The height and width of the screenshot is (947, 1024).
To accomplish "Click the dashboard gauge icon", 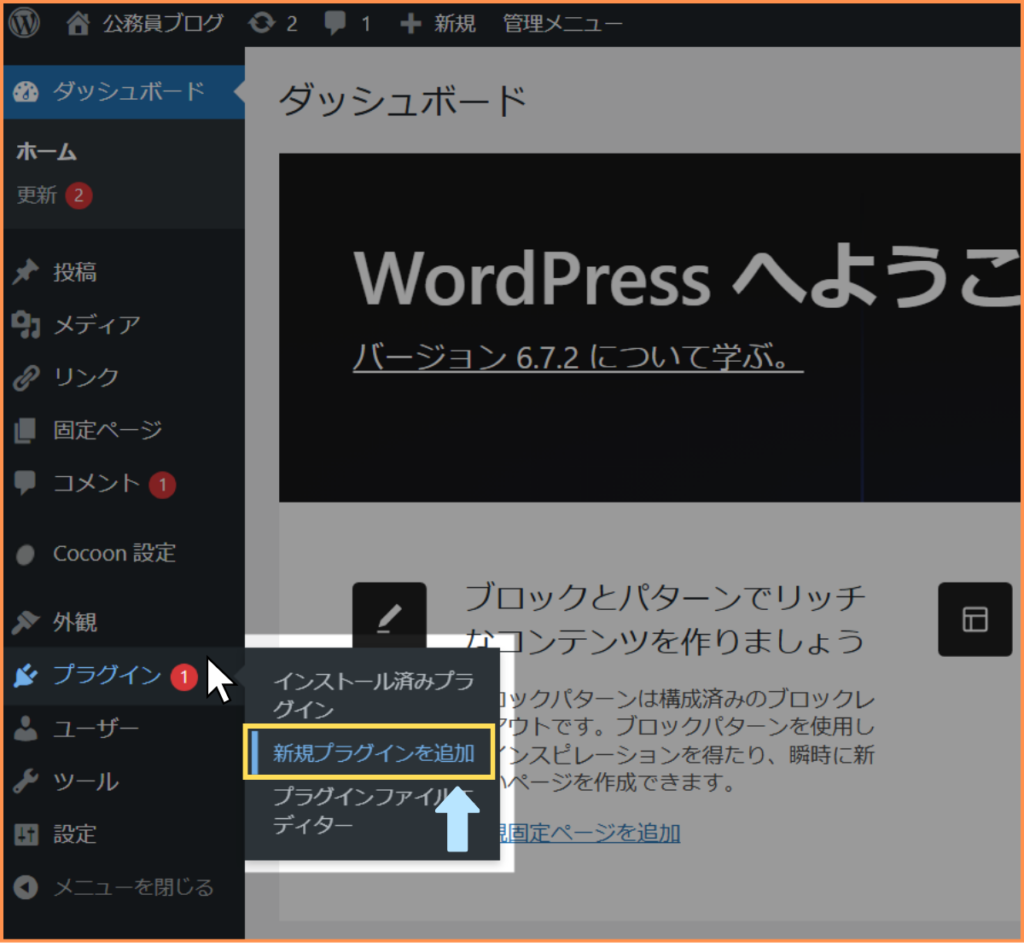I will (x=26, y=92).
